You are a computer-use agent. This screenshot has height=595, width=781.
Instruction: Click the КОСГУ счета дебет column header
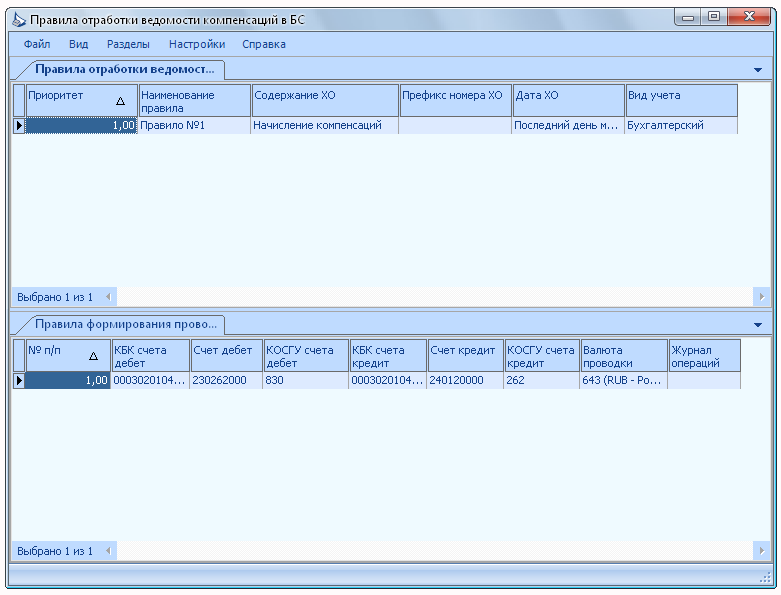click(x=306, y=356)
